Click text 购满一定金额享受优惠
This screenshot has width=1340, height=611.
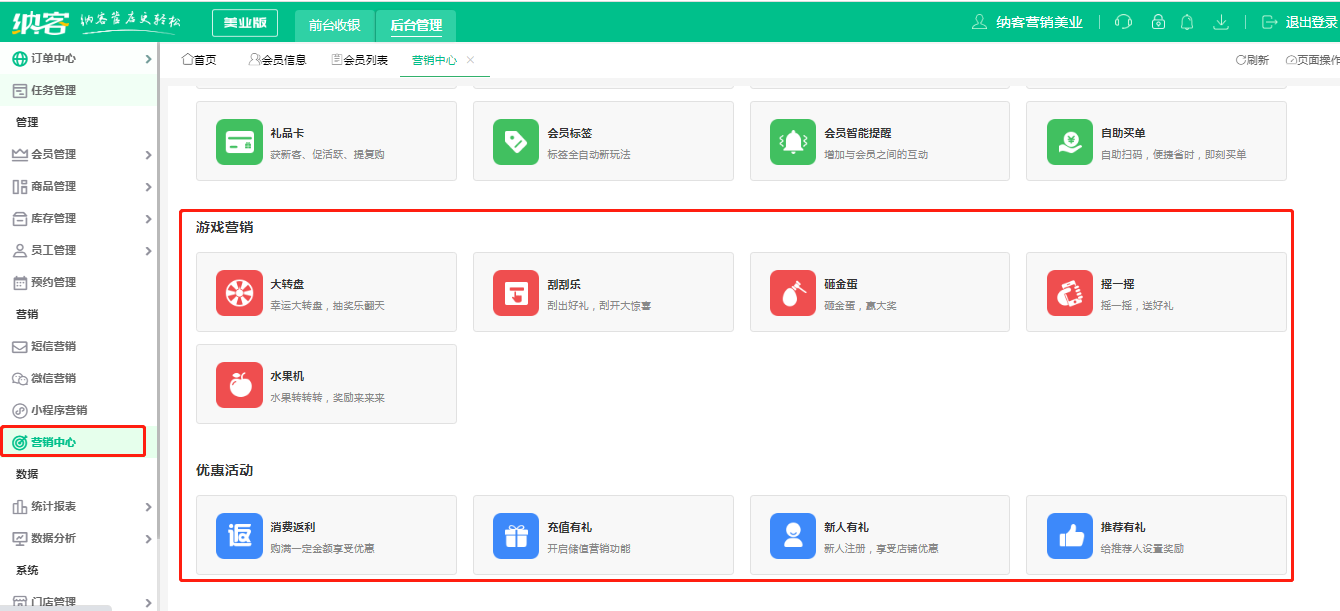pyautogui.click(x=322, y=548)
